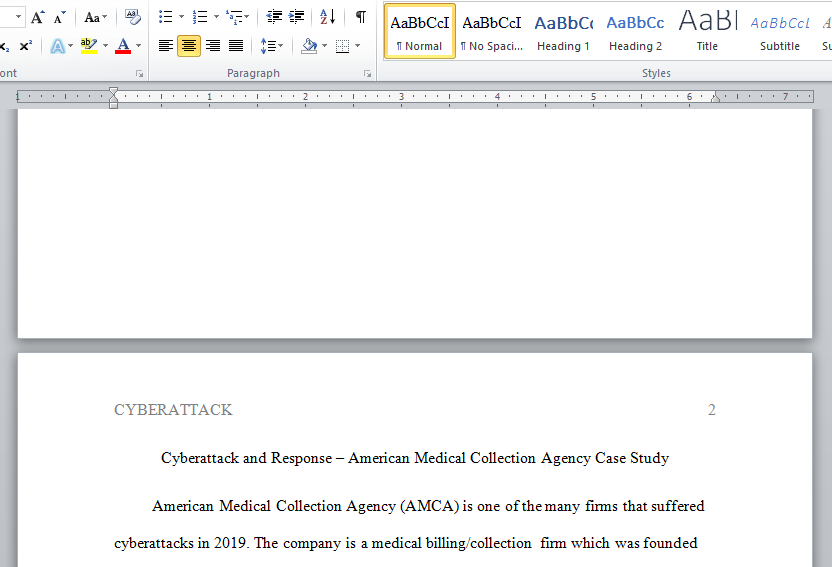Click the Case Study title line
832x567 pixels.
tap(415, 458)
